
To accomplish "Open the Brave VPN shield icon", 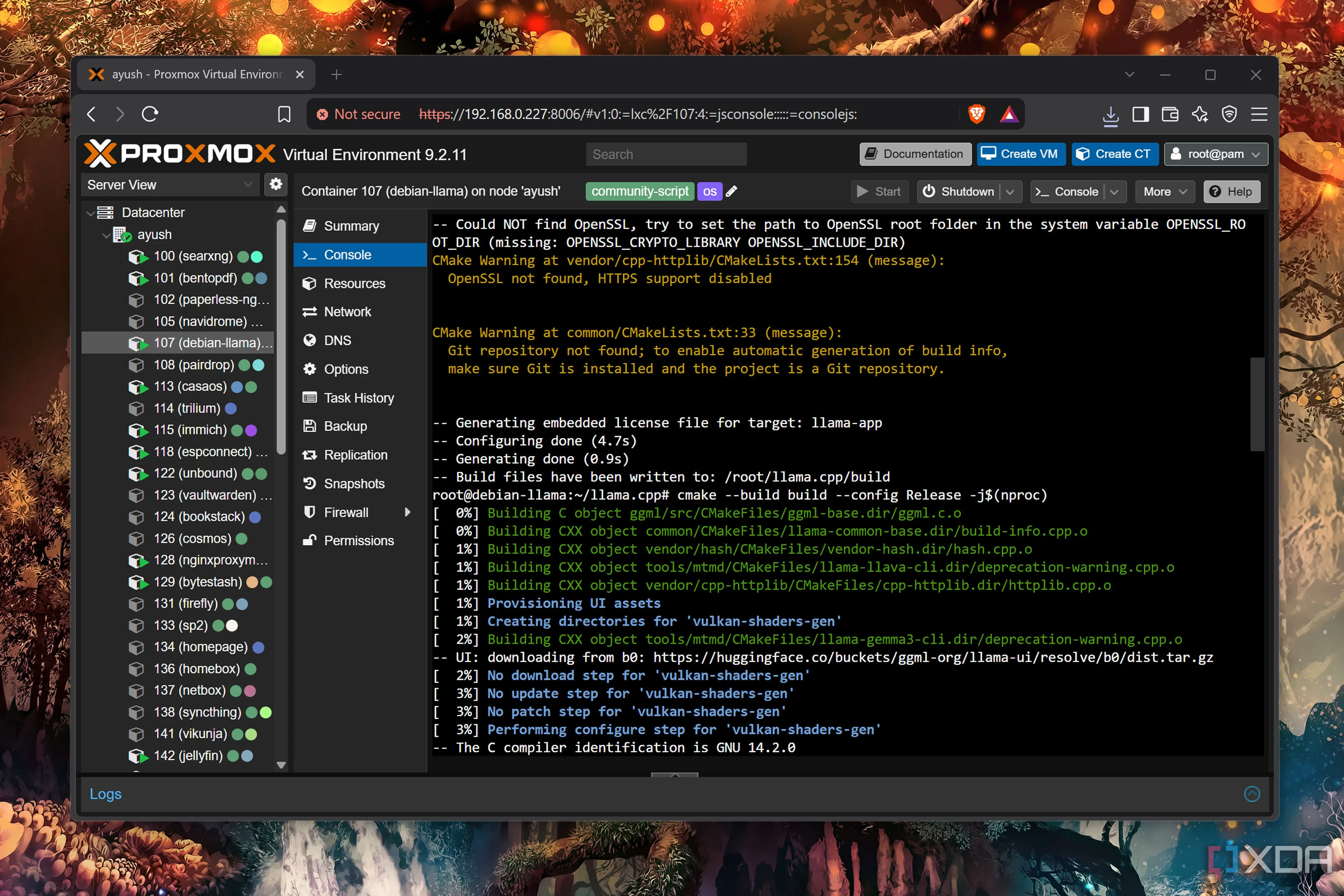I will click(1229, 114).
